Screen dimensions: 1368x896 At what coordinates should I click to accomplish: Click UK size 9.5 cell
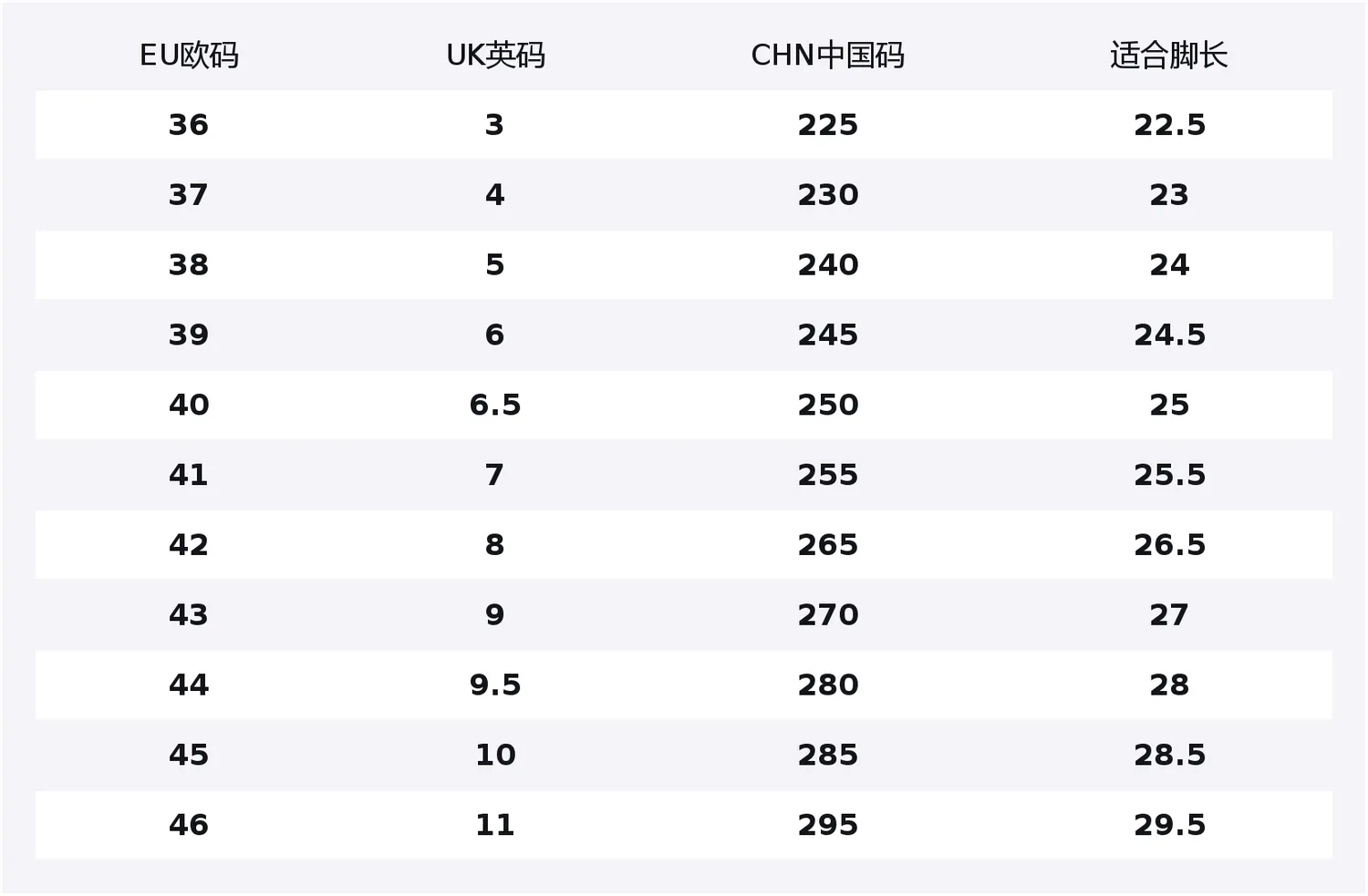tap(495, 685)
